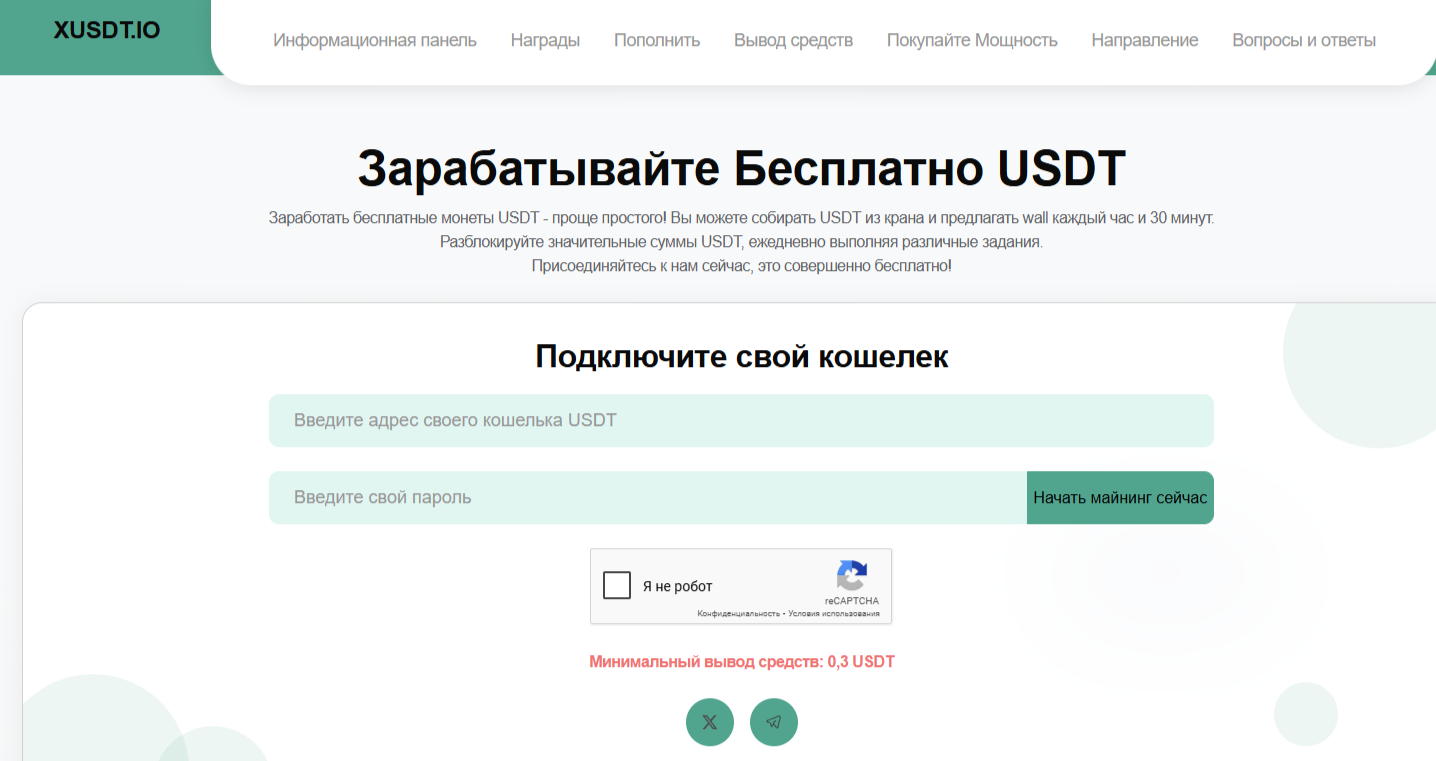
Task: Open the Информационная панель menu item
Action: pos(375,41)
